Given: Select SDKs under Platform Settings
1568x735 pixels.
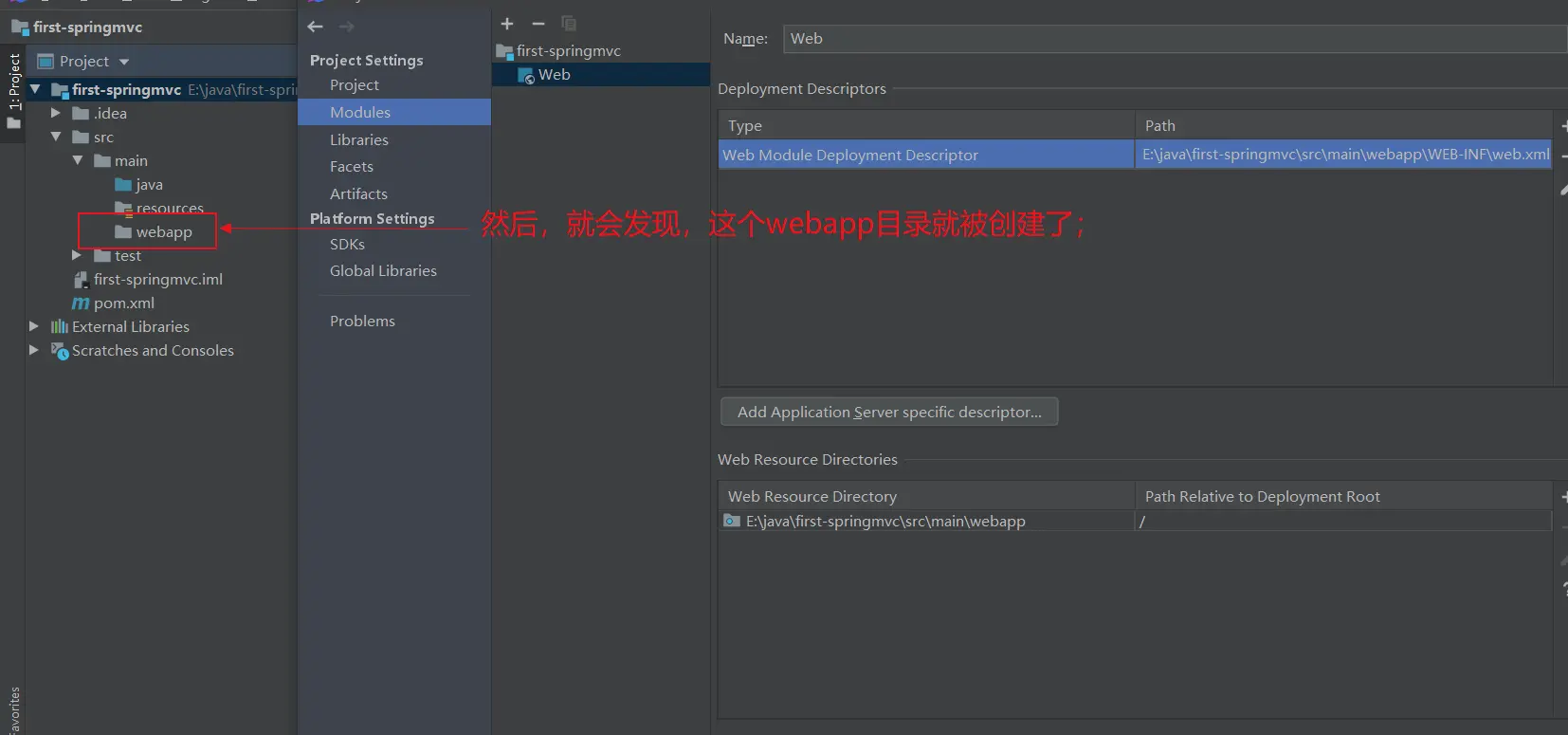Looking at the screenshot, I should pos(347,244).
